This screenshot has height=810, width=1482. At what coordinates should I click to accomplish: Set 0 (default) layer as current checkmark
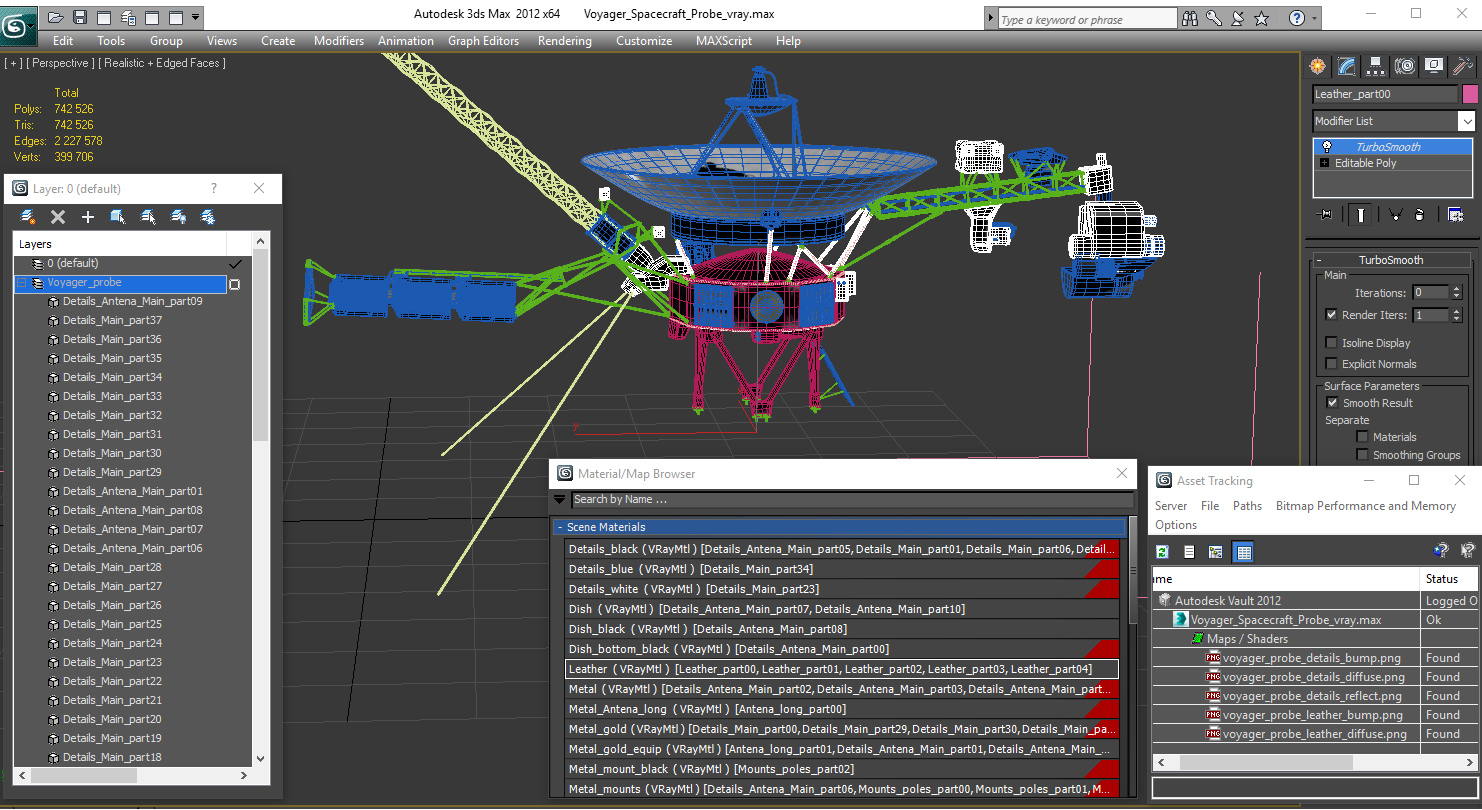(236, 264)
